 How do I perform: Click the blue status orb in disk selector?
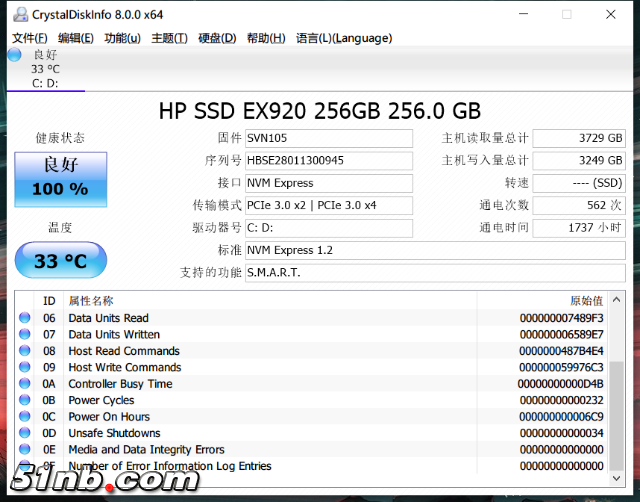[x=15, y=55]
